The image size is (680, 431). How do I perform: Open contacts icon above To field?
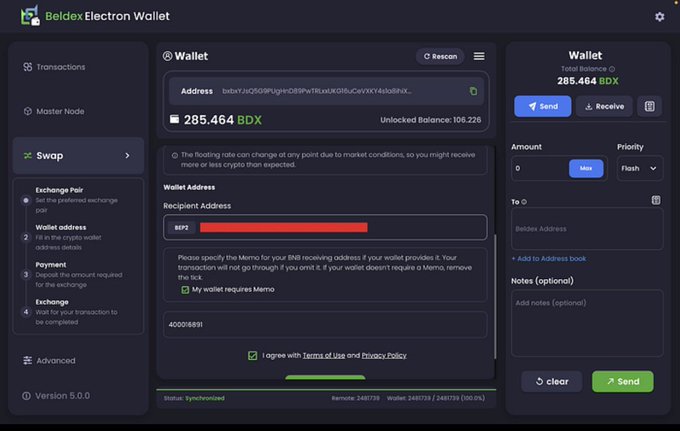pyautogui.click(x=656, y=200)
